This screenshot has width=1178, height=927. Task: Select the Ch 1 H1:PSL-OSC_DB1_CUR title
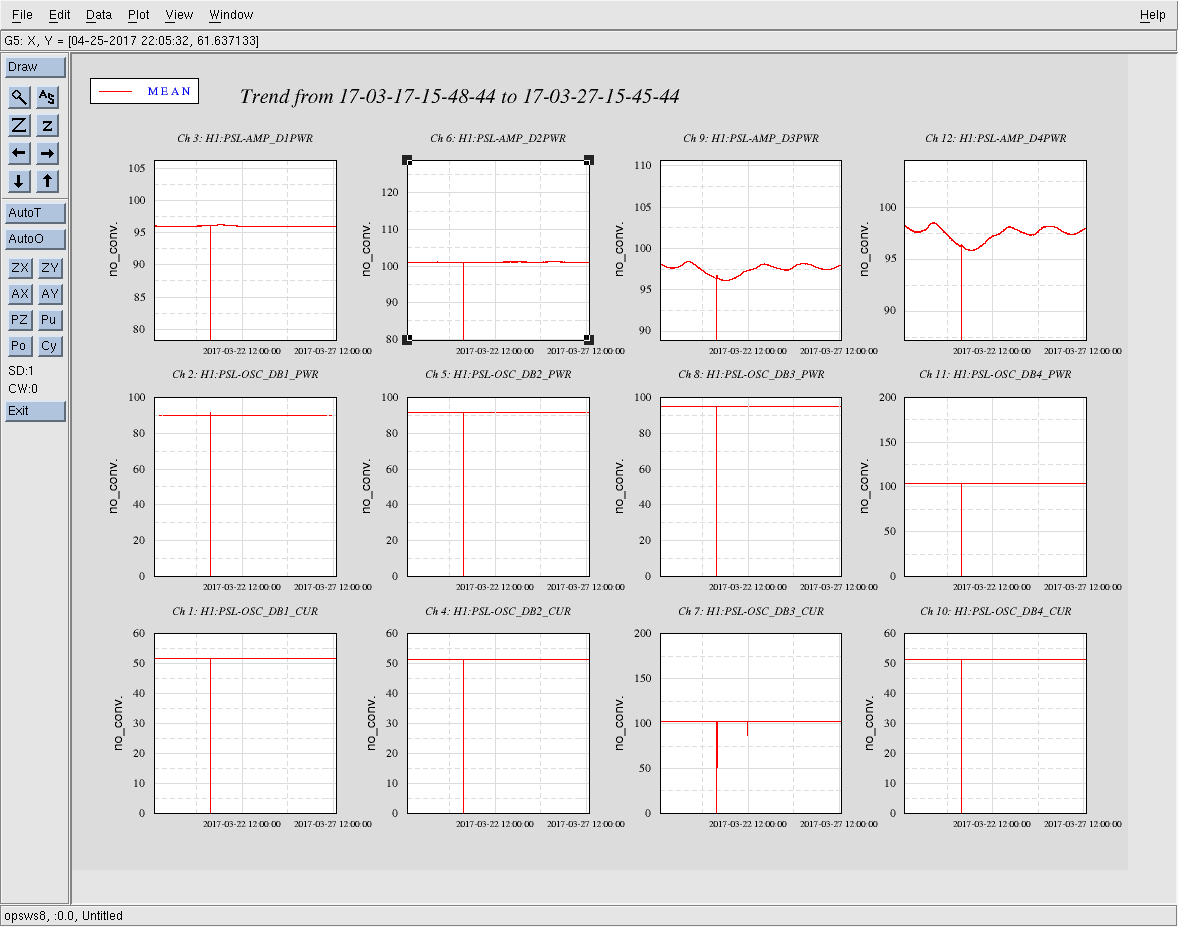coord(245,611)
